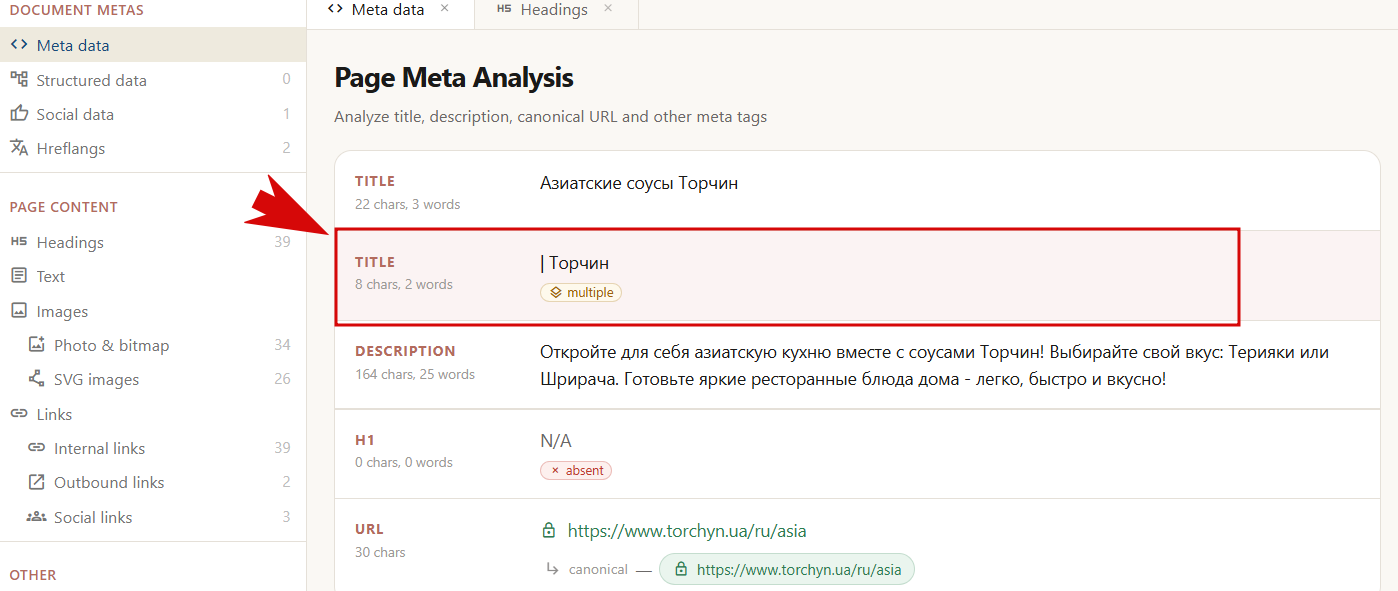1398x591 pixels.
Task: Click the DOCUMENT METAS section header
Action: point(77,10)
